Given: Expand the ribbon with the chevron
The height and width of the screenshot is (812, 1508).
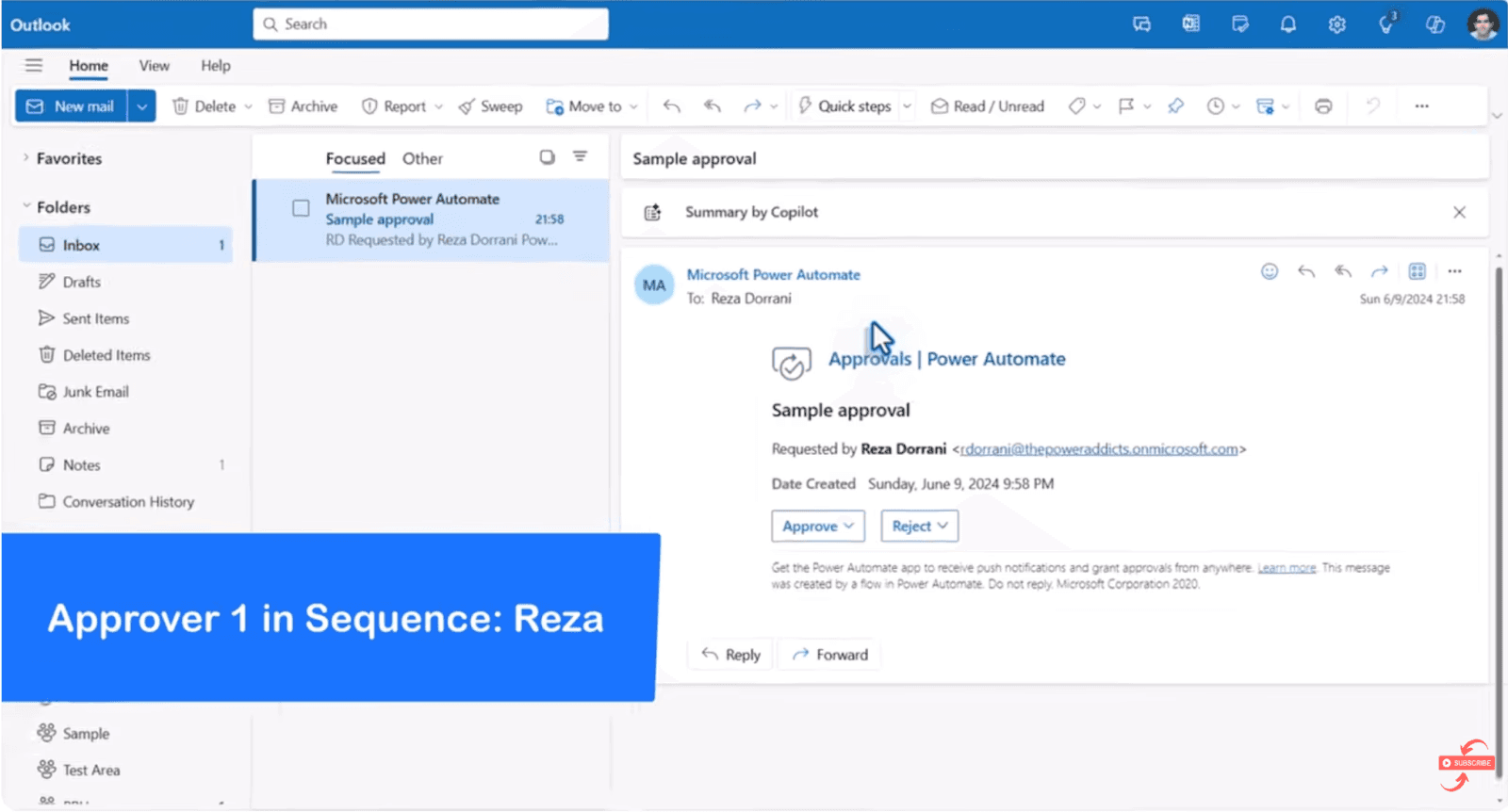Looking at the screenshot, I should pos(1497,115).
